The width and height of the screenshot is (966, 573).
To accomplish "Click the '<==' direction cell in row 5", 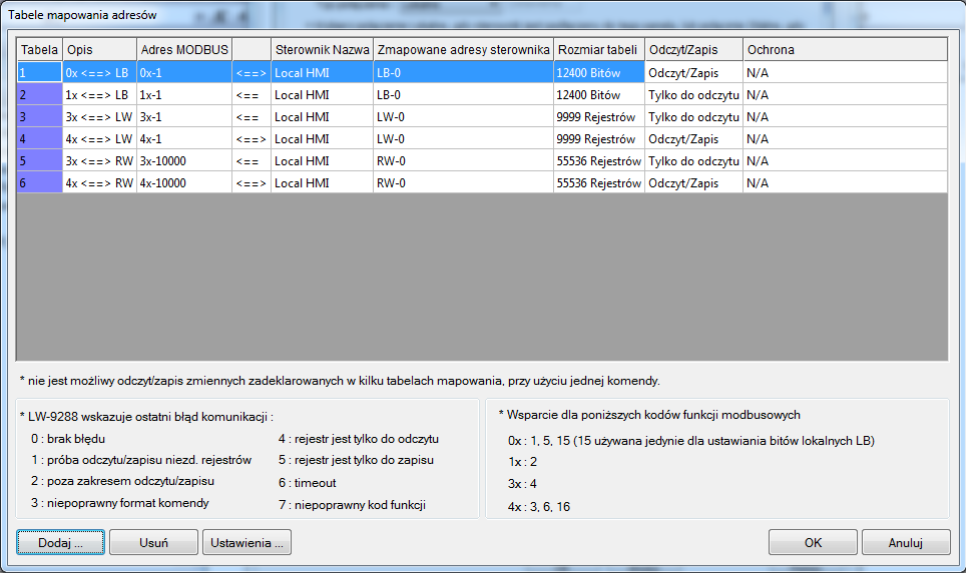I will (251, 161).
